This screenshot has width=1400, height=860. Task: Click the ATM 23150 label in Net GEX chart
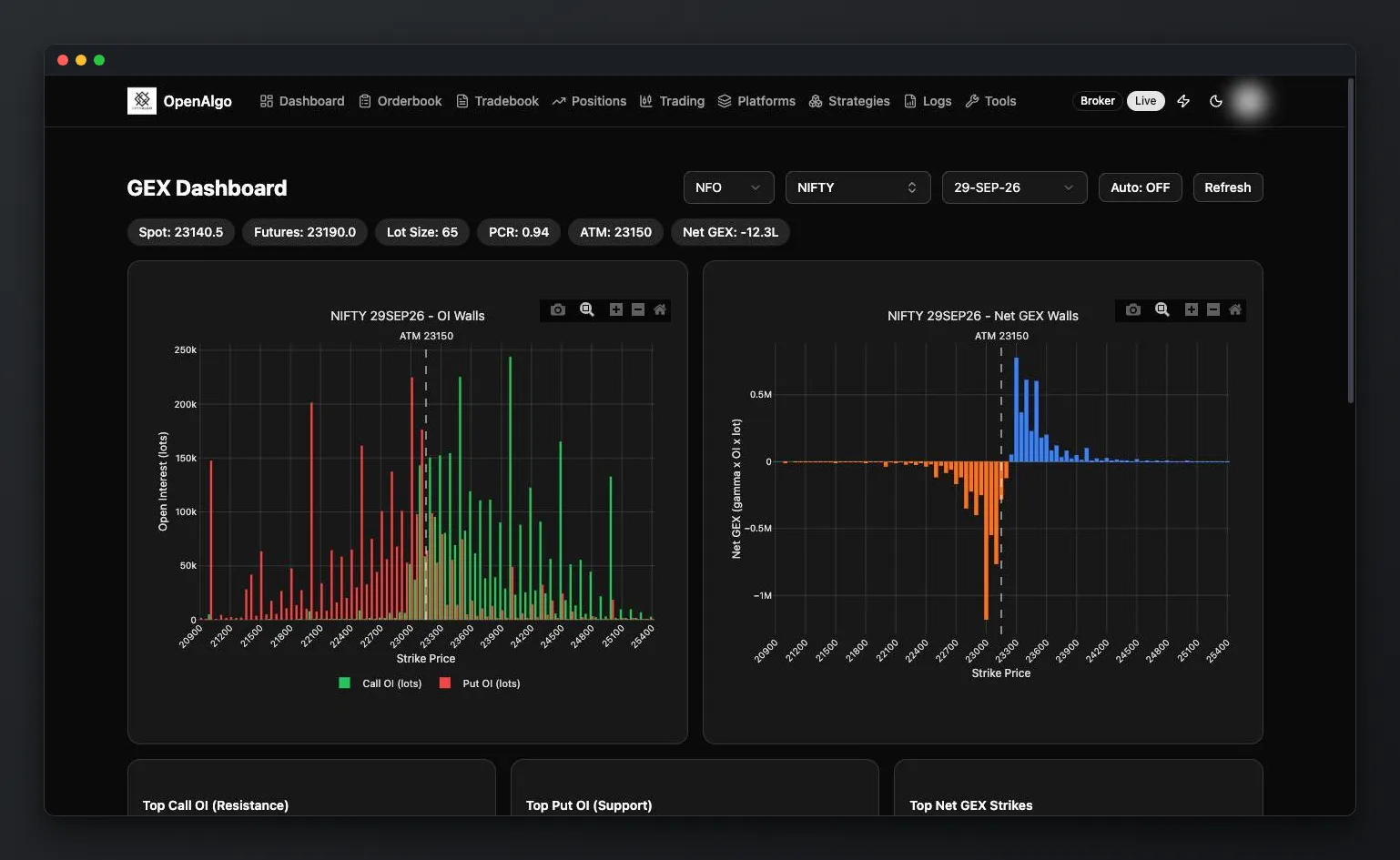coord(1001,336)
